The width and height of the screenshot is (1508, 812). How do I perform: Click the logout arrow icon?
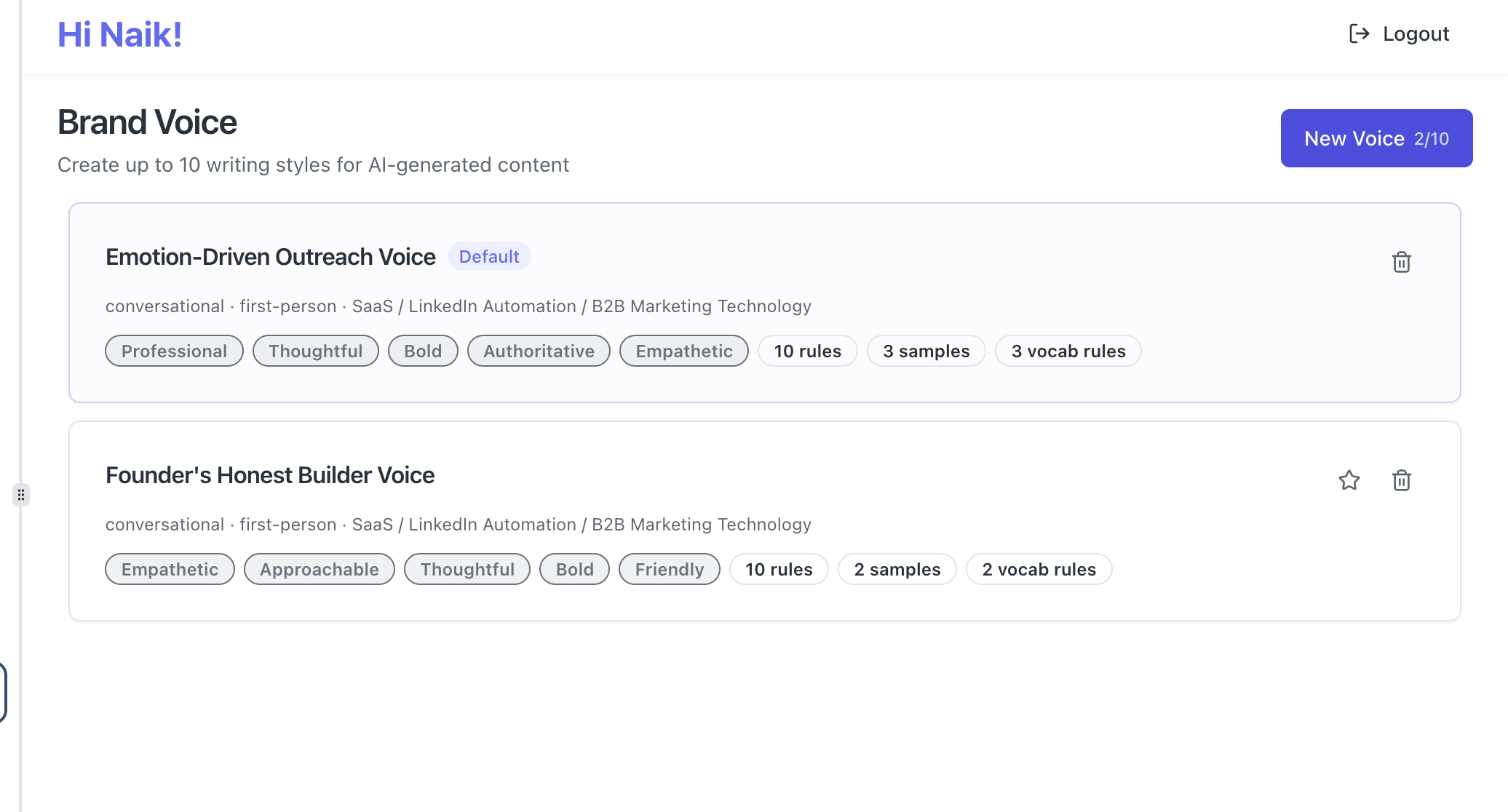[1359, 33]
